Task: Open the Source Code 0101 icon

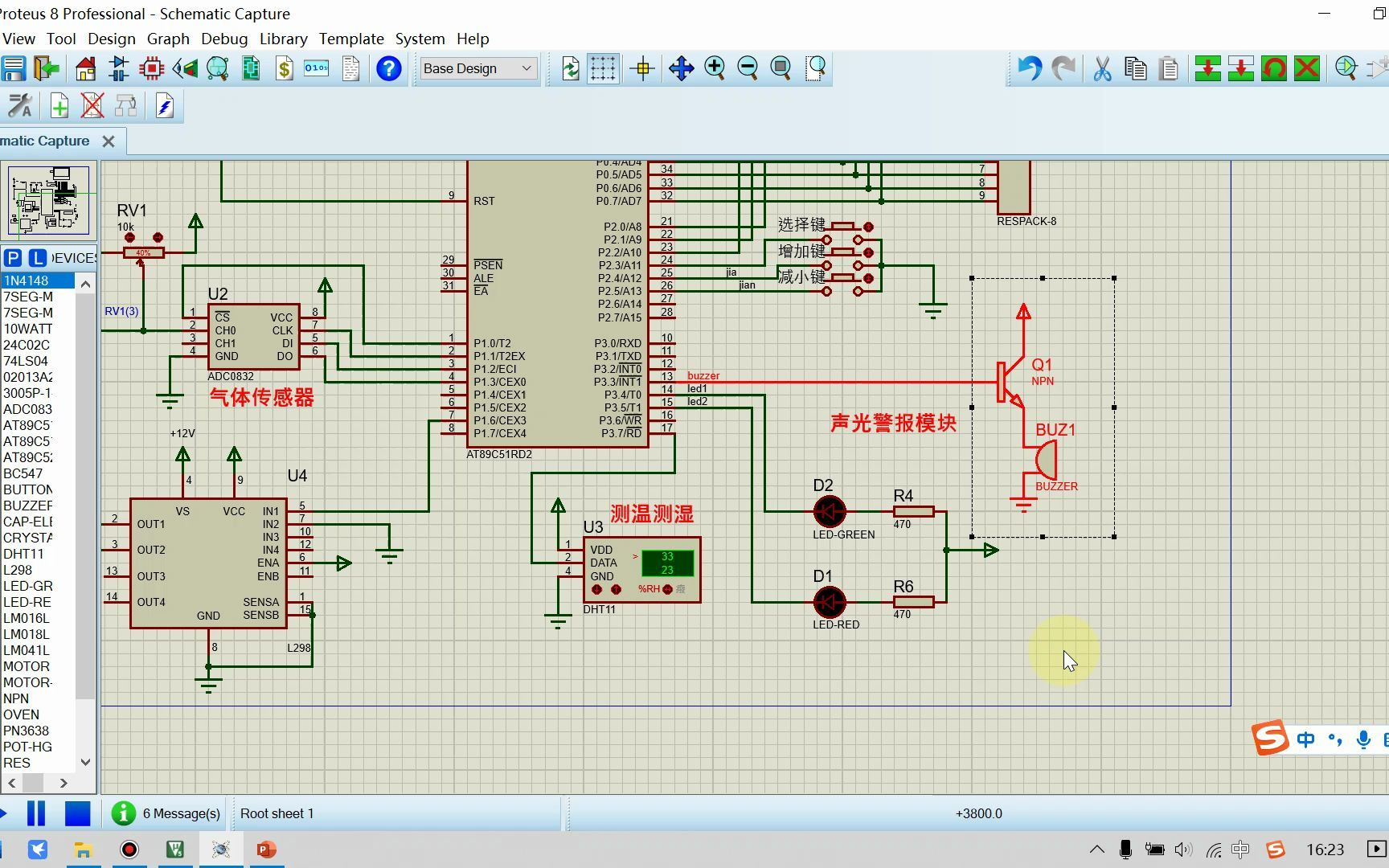Action: (317, 68)
